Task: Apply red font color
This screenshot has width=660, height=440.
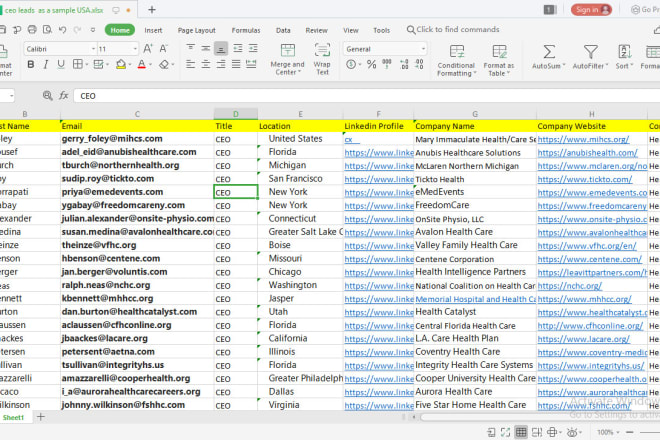Action: (x=141, y=64)
